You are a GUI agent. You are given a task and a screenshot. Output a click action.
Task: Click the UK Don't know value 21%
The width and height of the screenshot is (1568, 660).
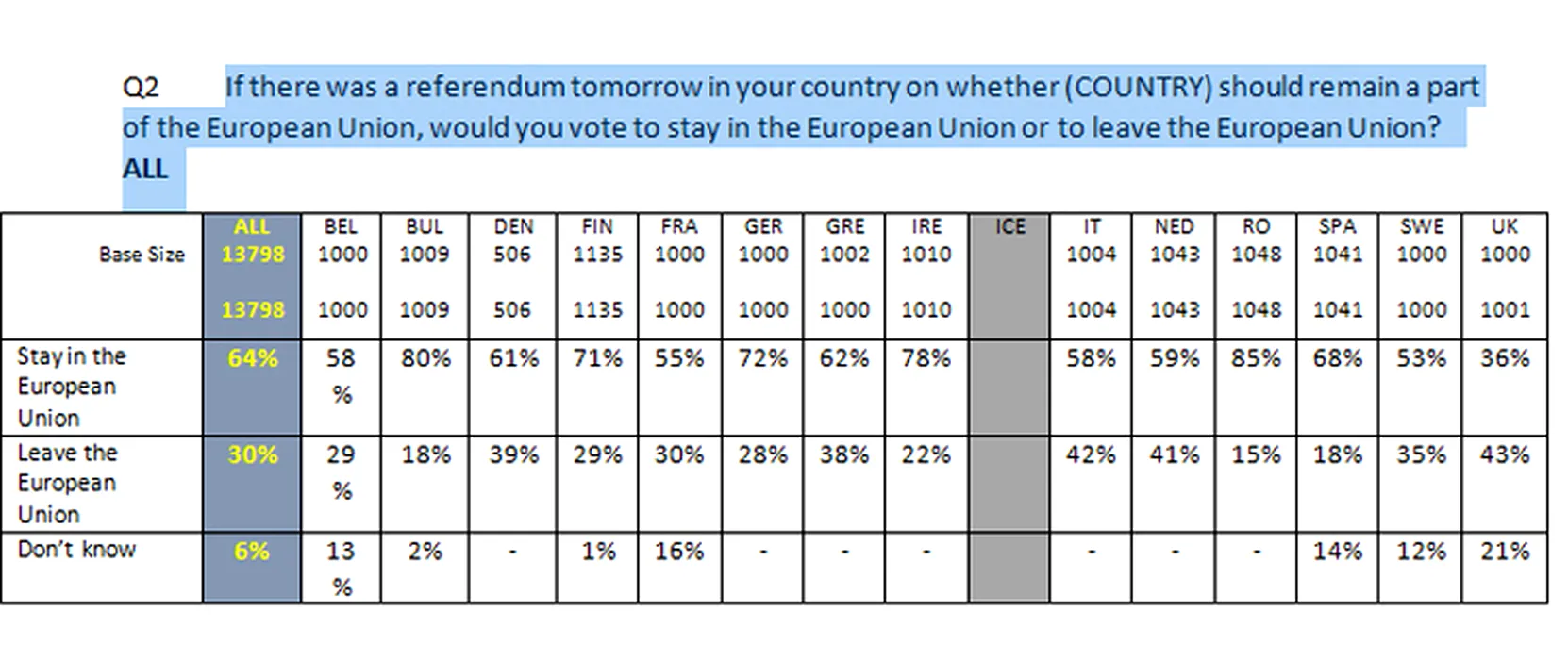click(x=1504, y=551)
